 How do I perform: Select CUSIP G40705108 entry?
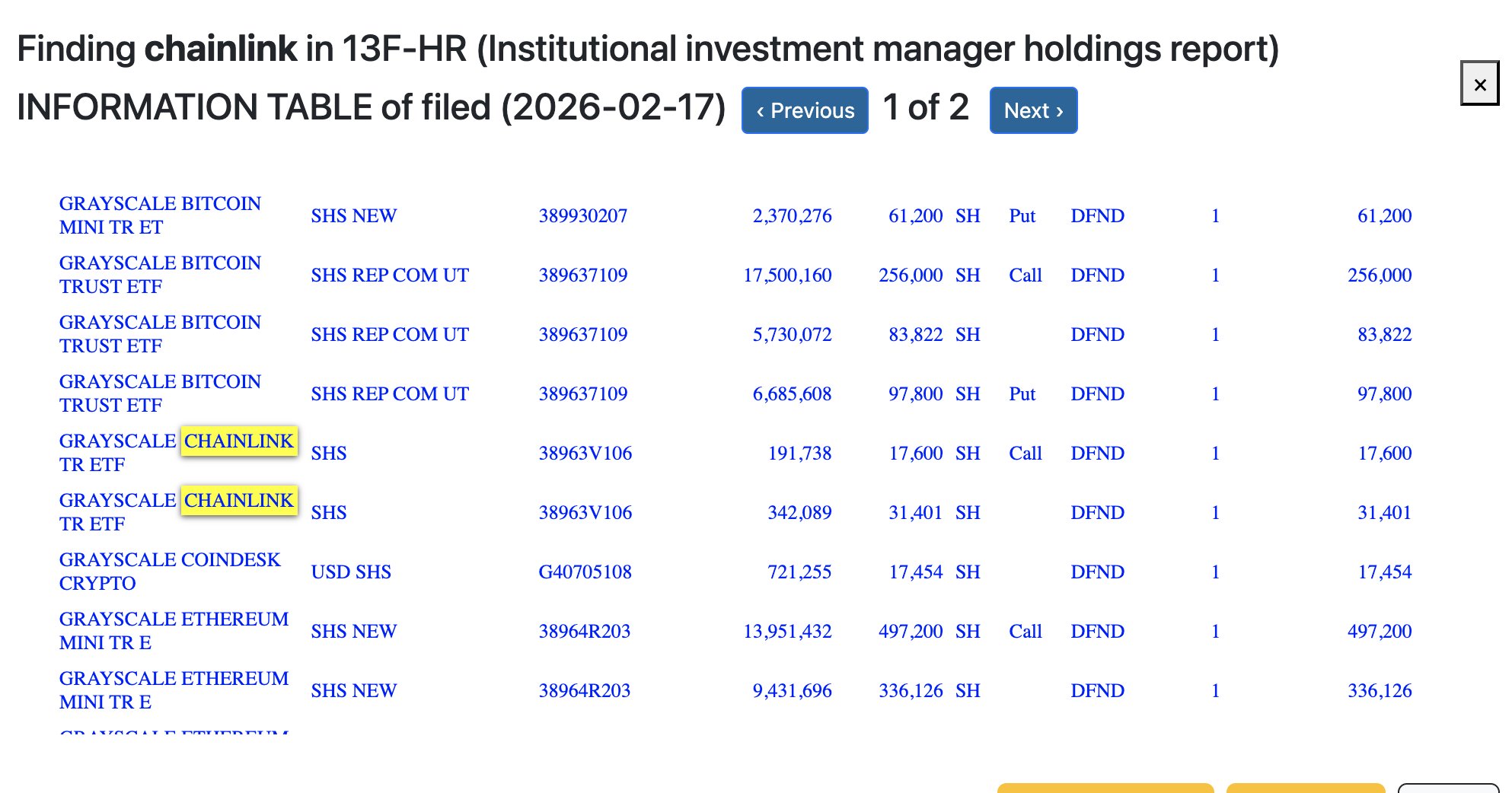pyautogui.click(x=585, y=572)
